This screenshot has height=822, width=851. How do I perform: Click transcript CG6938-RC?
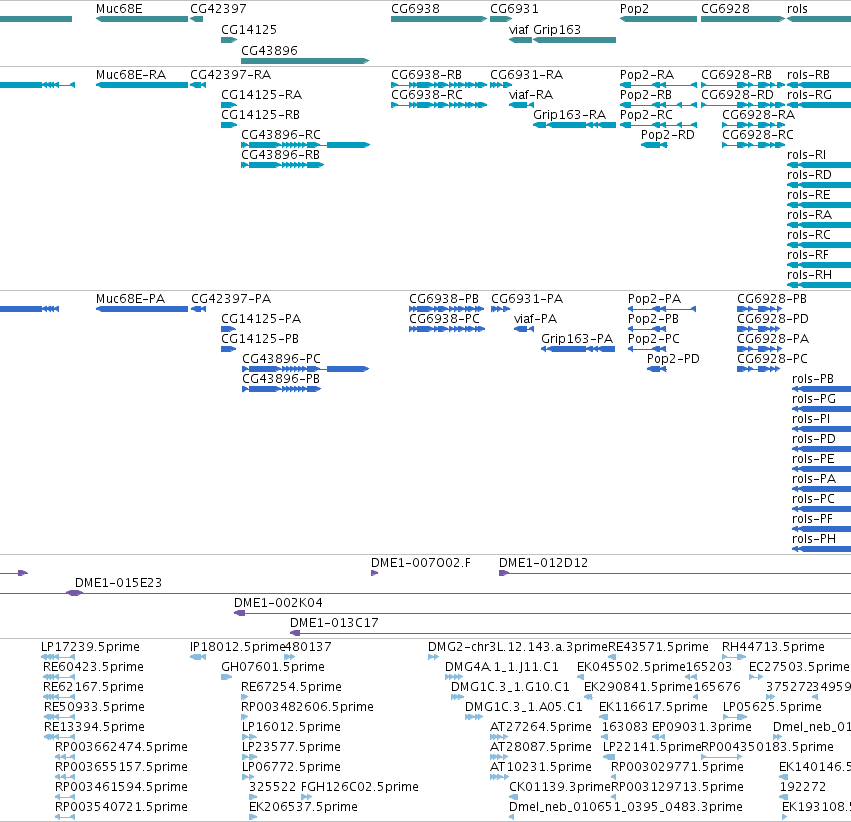point(427,94)
